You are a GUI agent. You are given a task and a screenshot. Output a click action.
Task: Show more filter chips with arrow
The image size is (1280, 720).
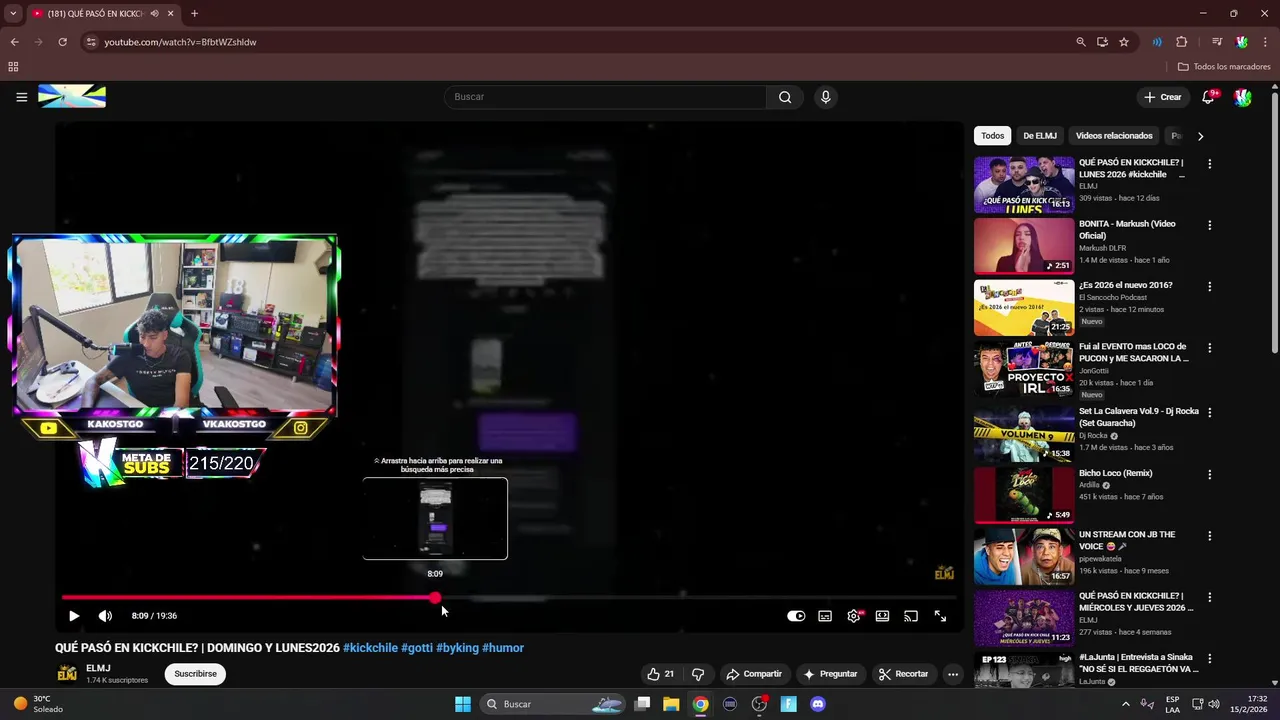point(1200,136)
